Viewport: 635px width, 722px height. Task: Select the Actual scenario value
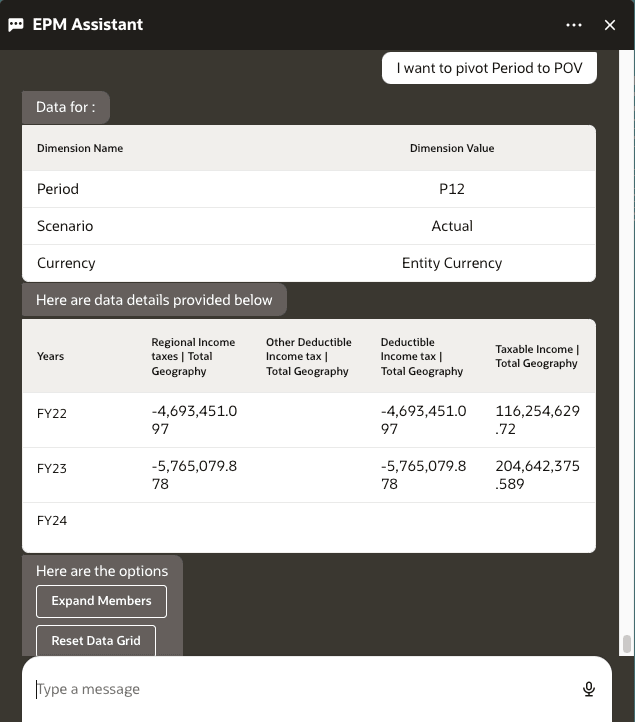452,226
